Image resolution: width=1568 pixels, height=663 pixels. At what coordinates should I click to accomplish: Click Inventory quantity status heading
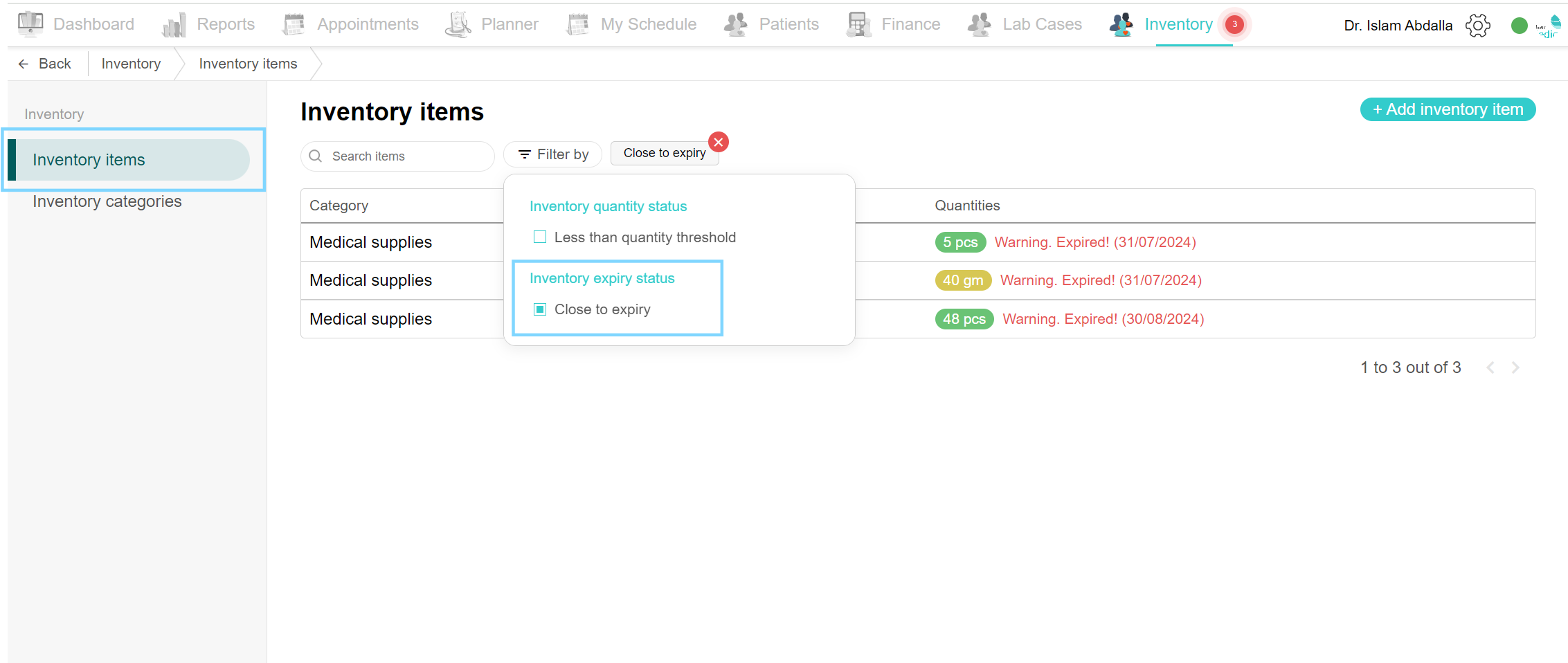pyautogui.click(x=608, y=206)
